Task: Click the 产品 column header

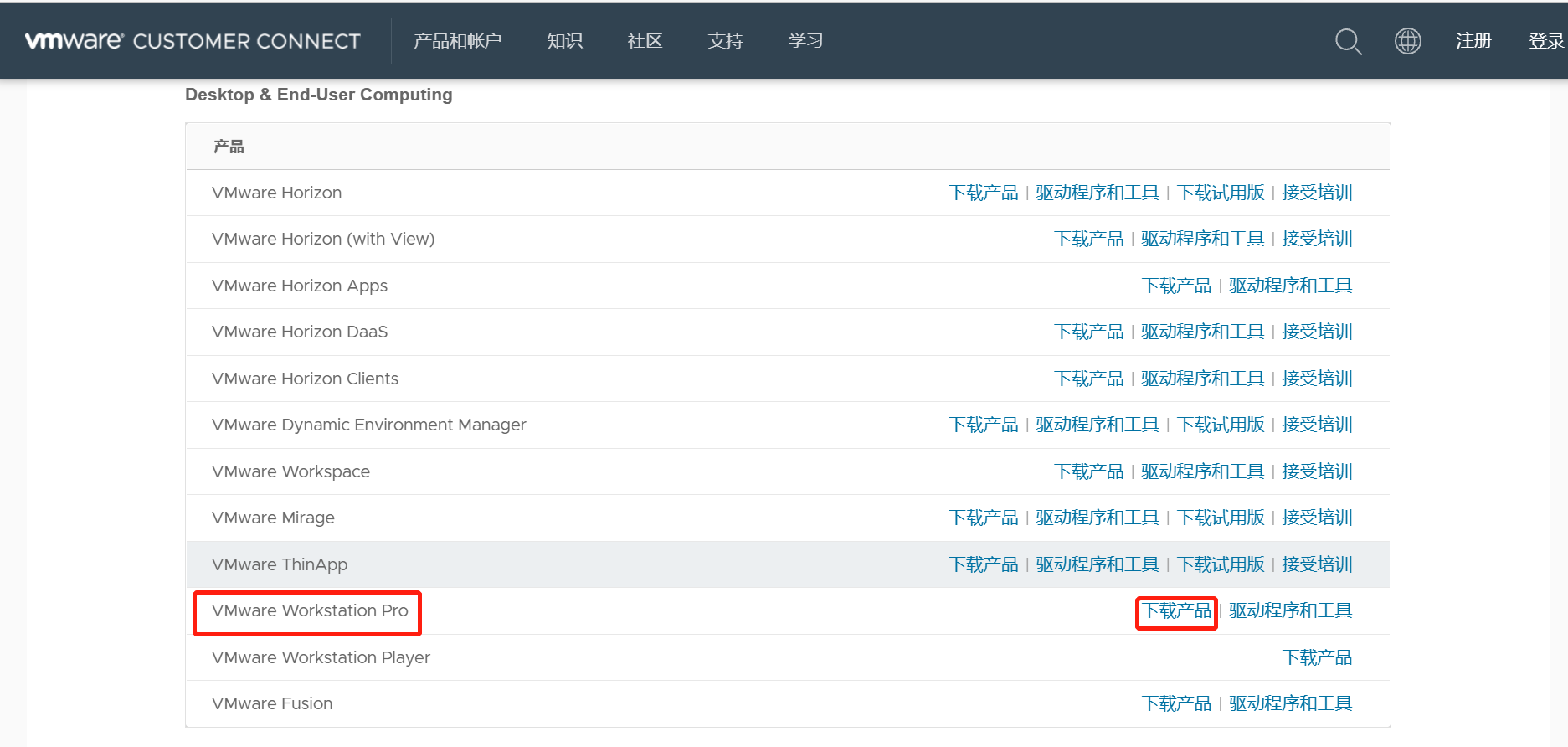Action: [x=229, y=147]
